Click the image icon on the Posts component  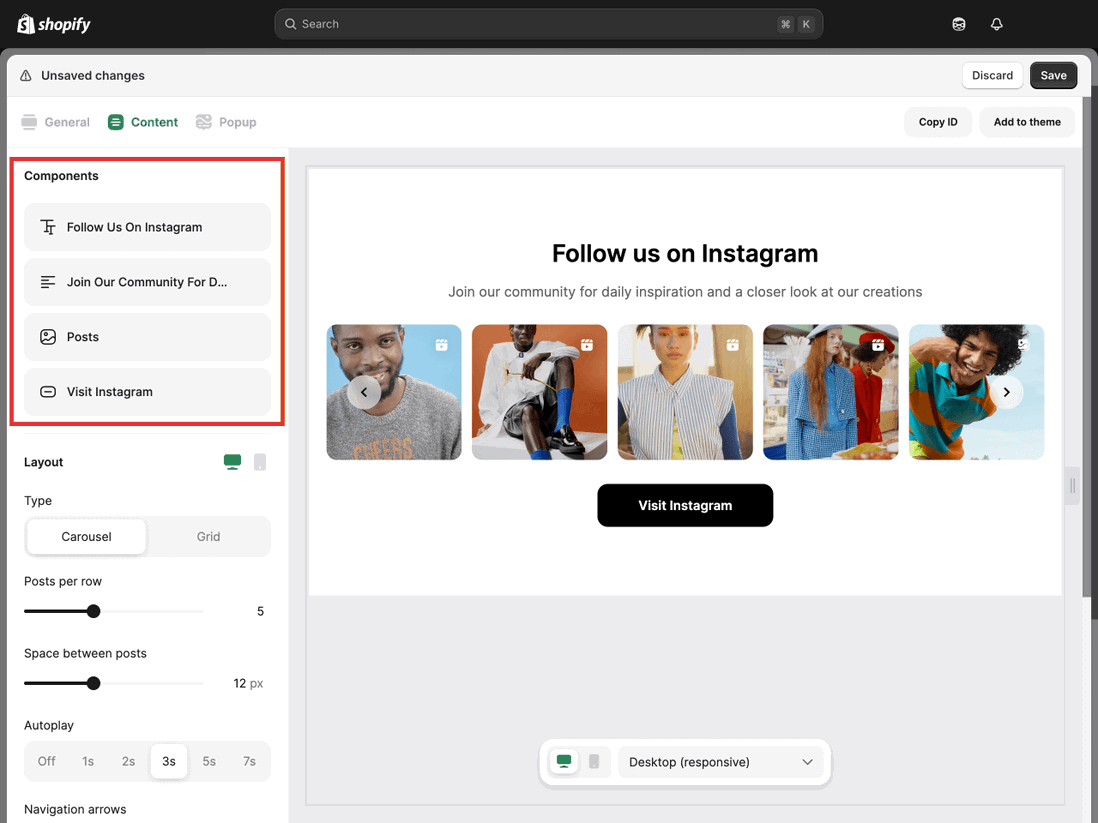47,337
